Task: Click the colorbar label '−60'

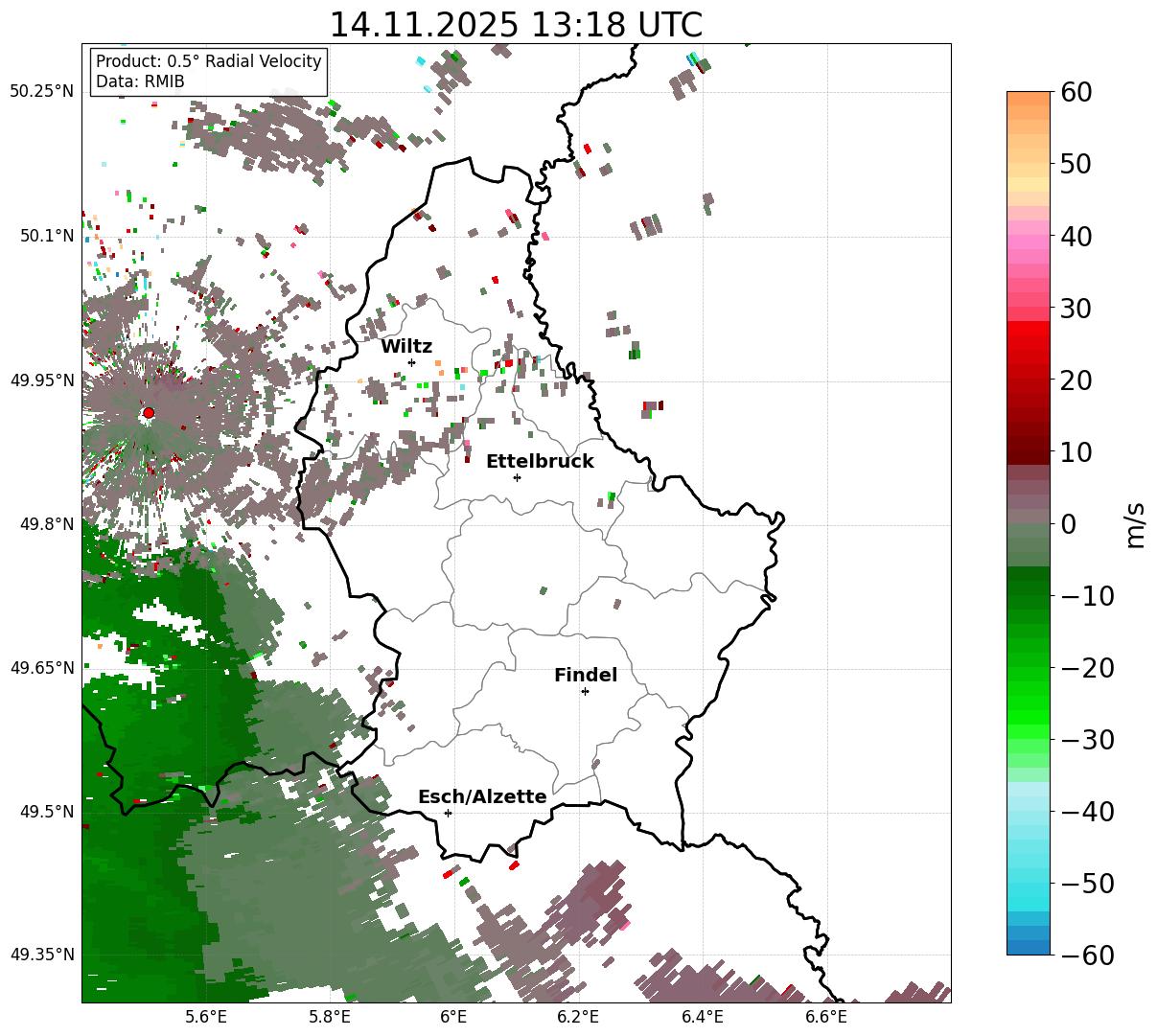Action: click(1087, 955)
